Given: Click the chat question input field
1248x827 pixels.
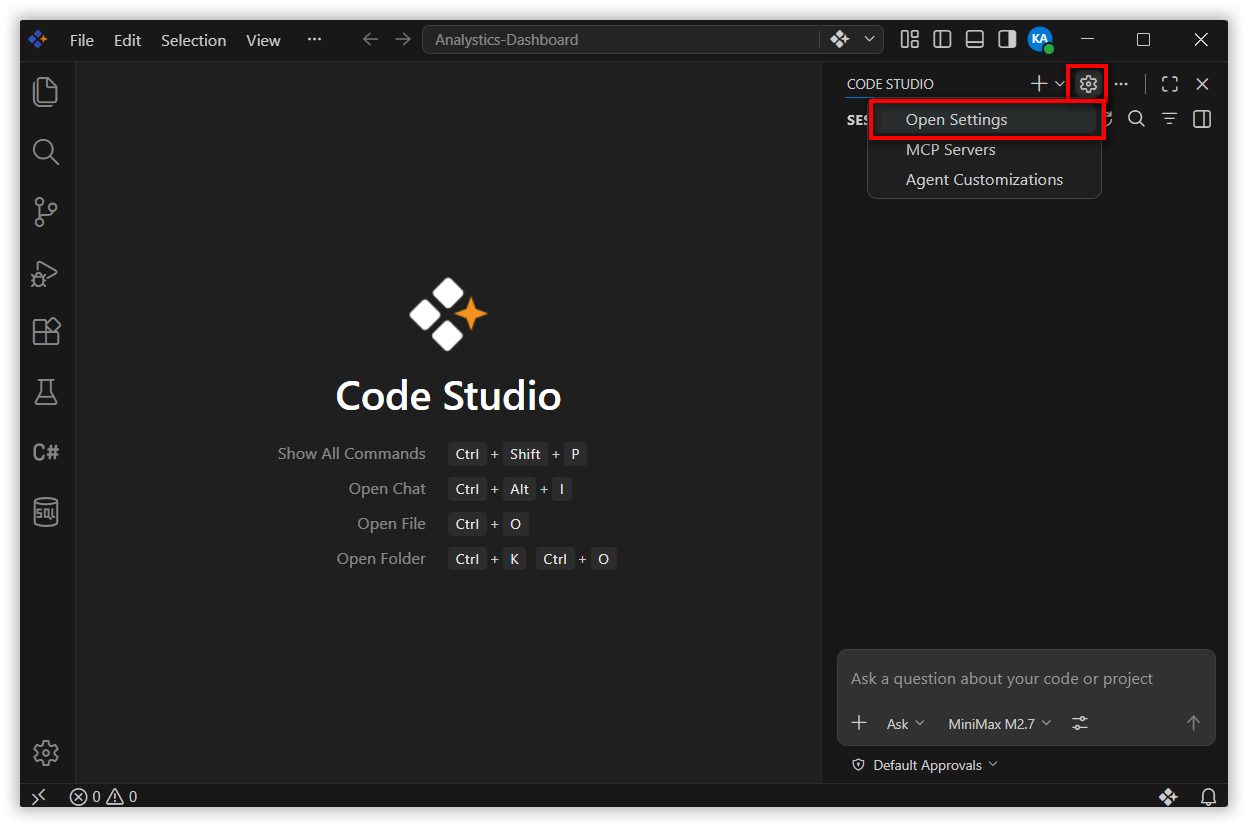Looking at the screenshot, I should (x=1026, y=679).
